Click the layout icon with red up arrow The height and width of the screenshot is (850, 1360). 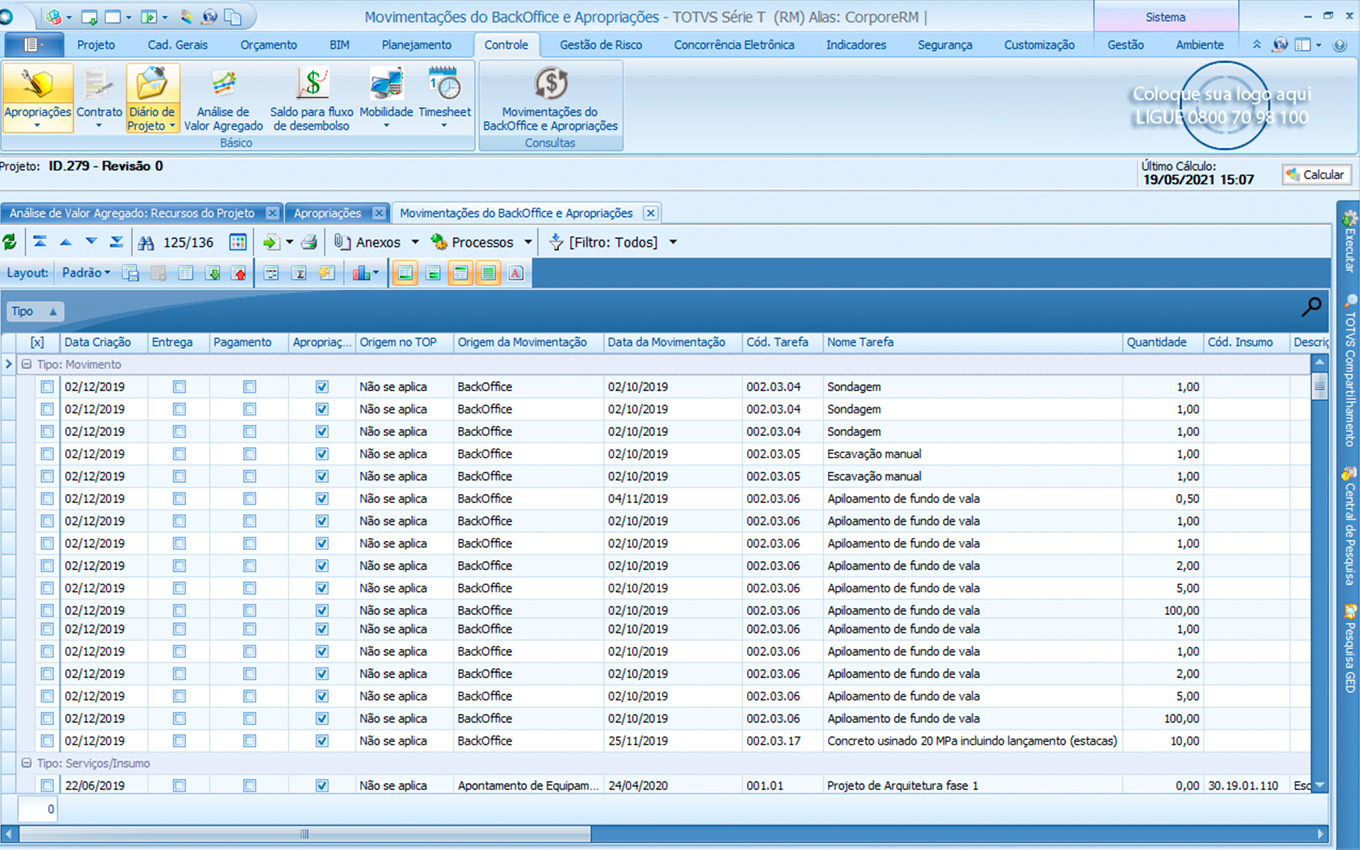click(239, 273)
